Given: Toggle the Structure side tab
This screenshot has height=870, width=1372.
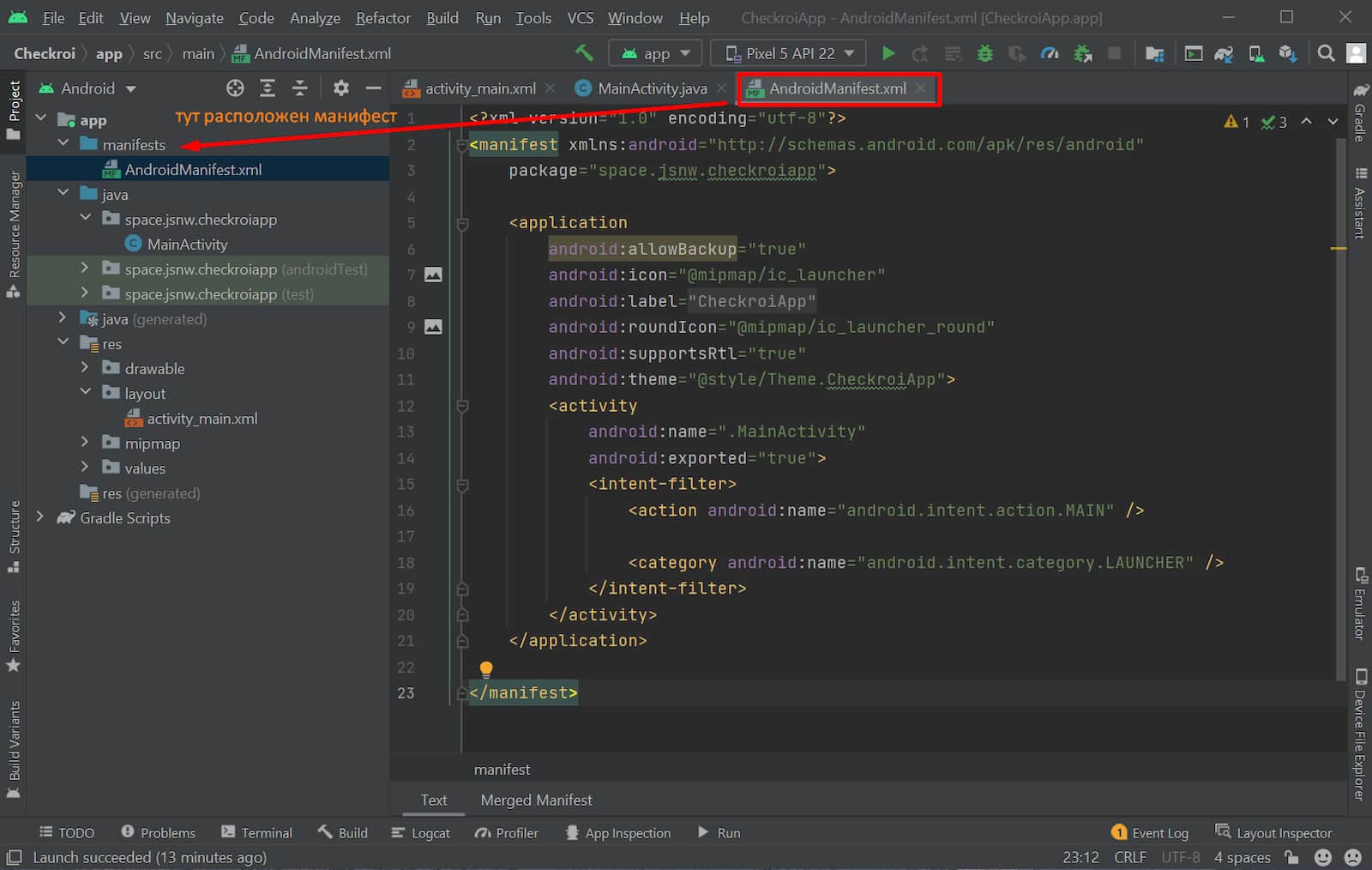Looking at the screenshot, I should pyautogui.click(x=14, y=536).
